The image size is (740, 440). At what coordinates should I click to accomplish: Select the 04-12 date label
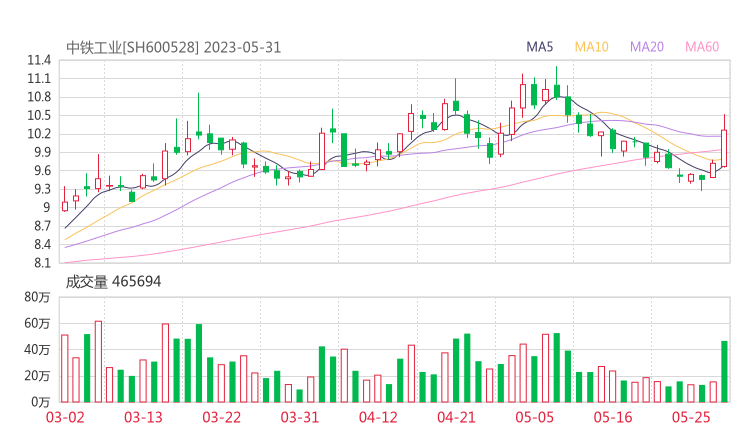point(378,417)
